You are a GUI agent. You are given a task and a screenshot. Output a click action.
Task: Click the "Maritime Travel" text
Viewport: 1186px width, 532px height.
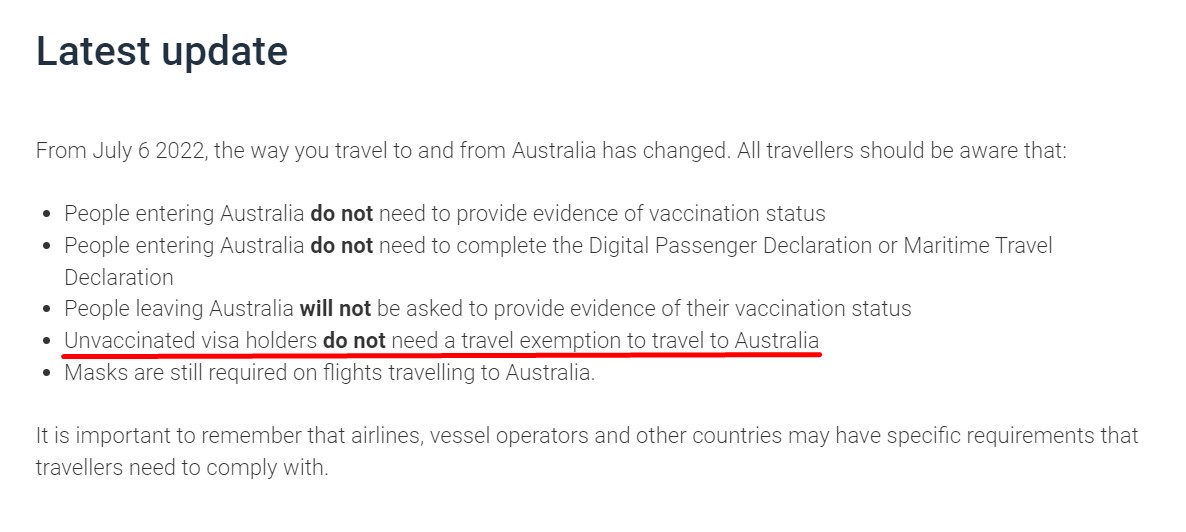pyautogui.click(x=978, y=245)
